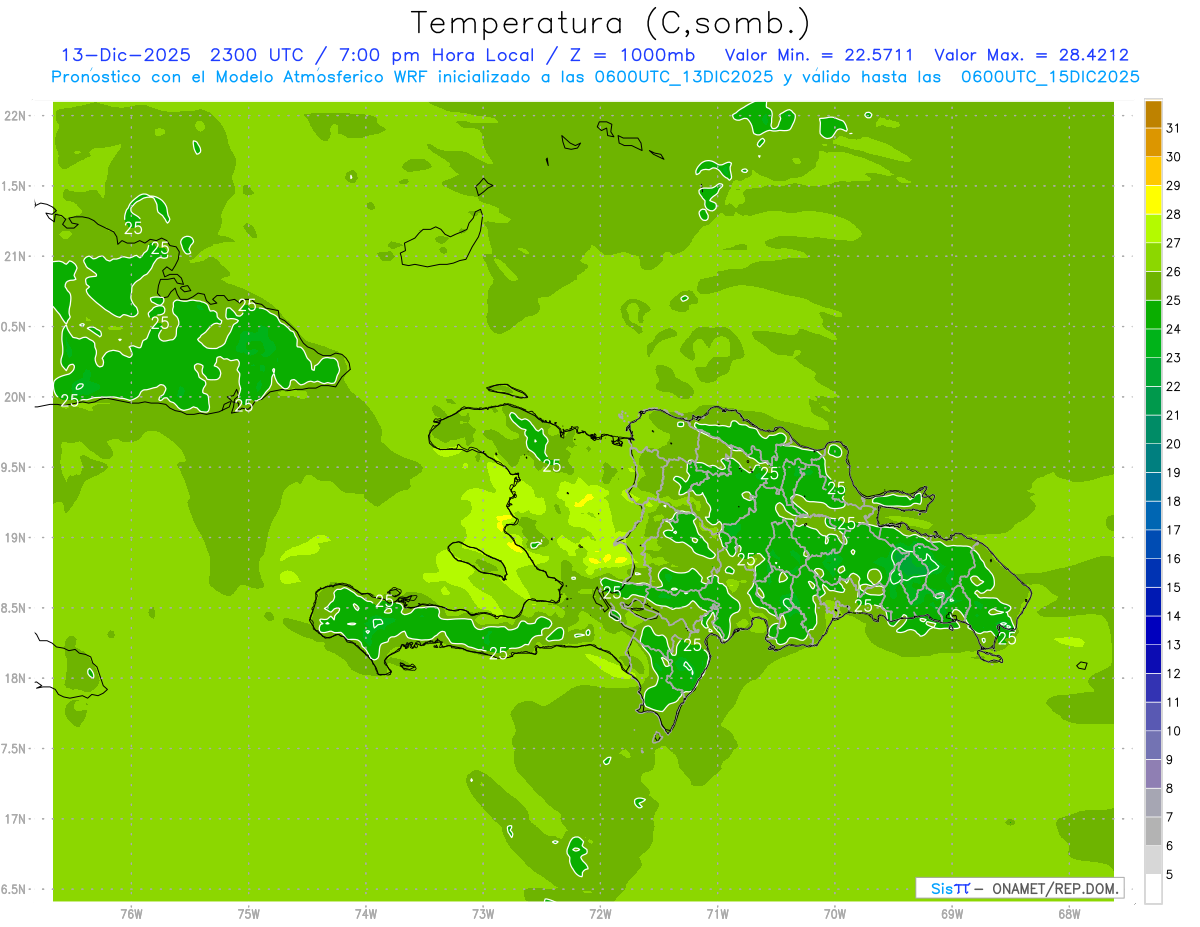Select the date text "13-Dic-2025"
Image resolution: width=1200 pixels, height=927 pixels.
click(x=125, y=55)
